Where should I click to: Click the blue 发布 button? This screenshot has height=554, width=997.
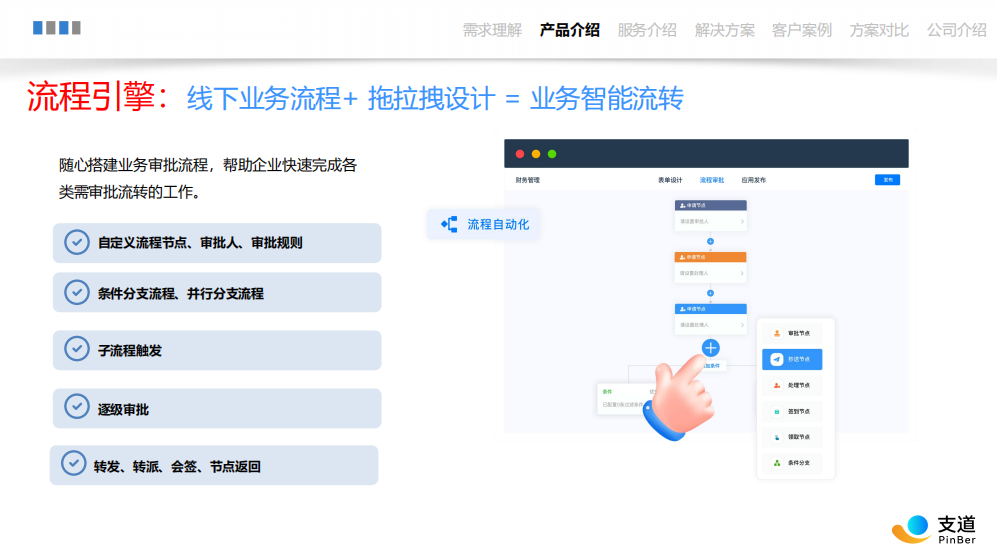point(887,180)
